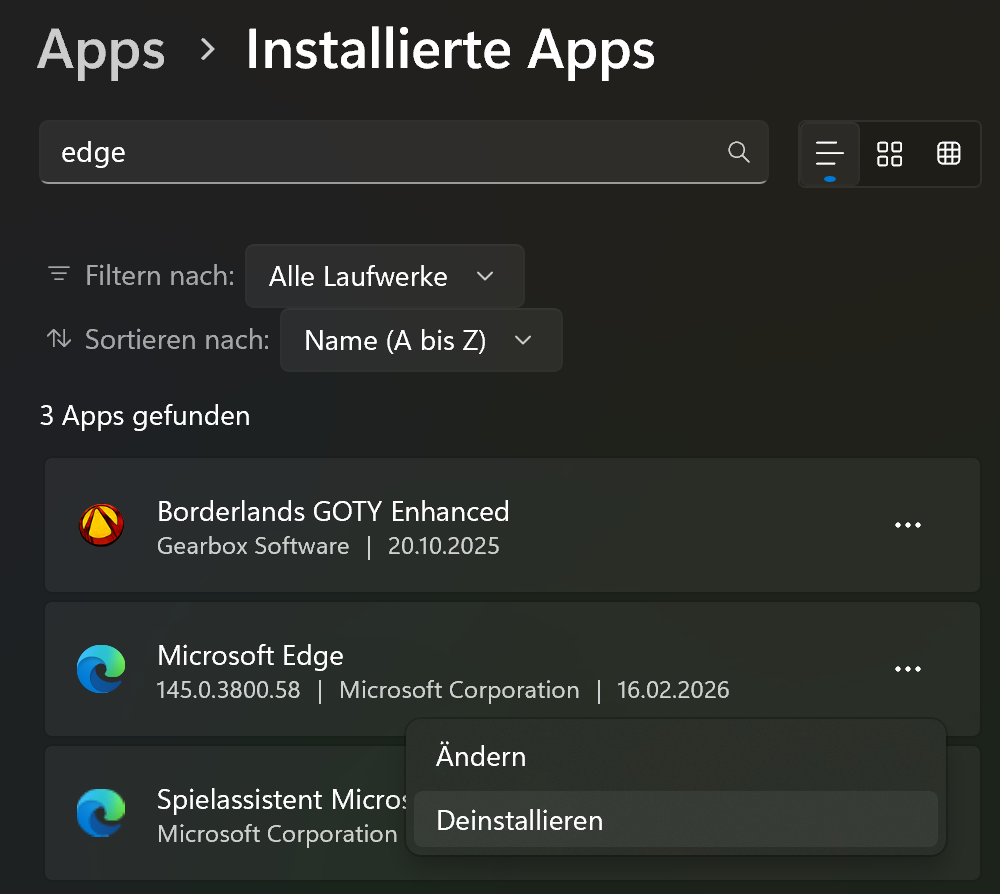Click the Spielassistent app Edge icon
The height and width of the screenshot is (894, 1000).
[101, 813]
